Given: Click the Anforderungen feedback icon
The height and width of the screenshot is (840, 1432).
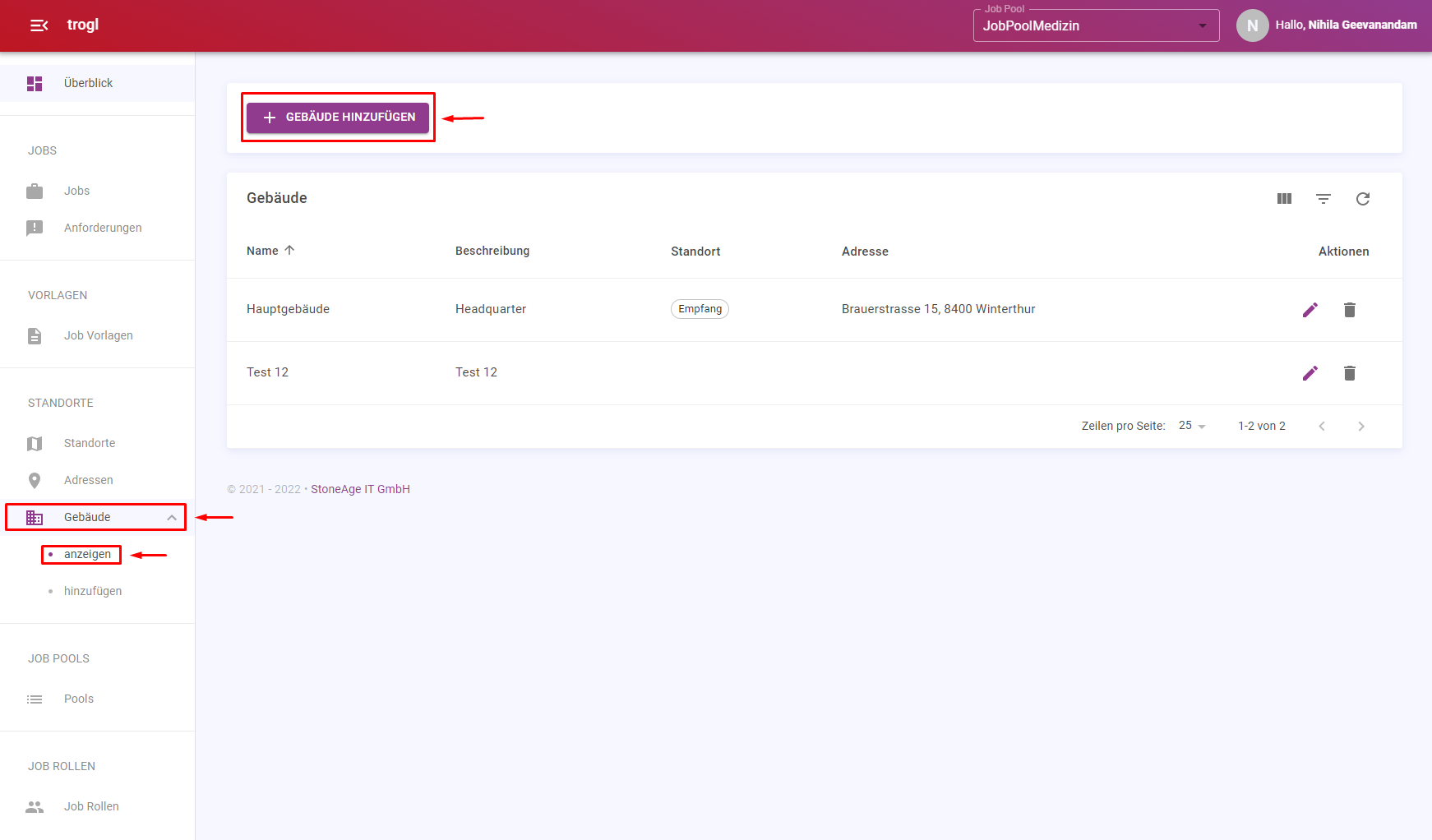Looking at the screenshot, I should tap(35, 228).
